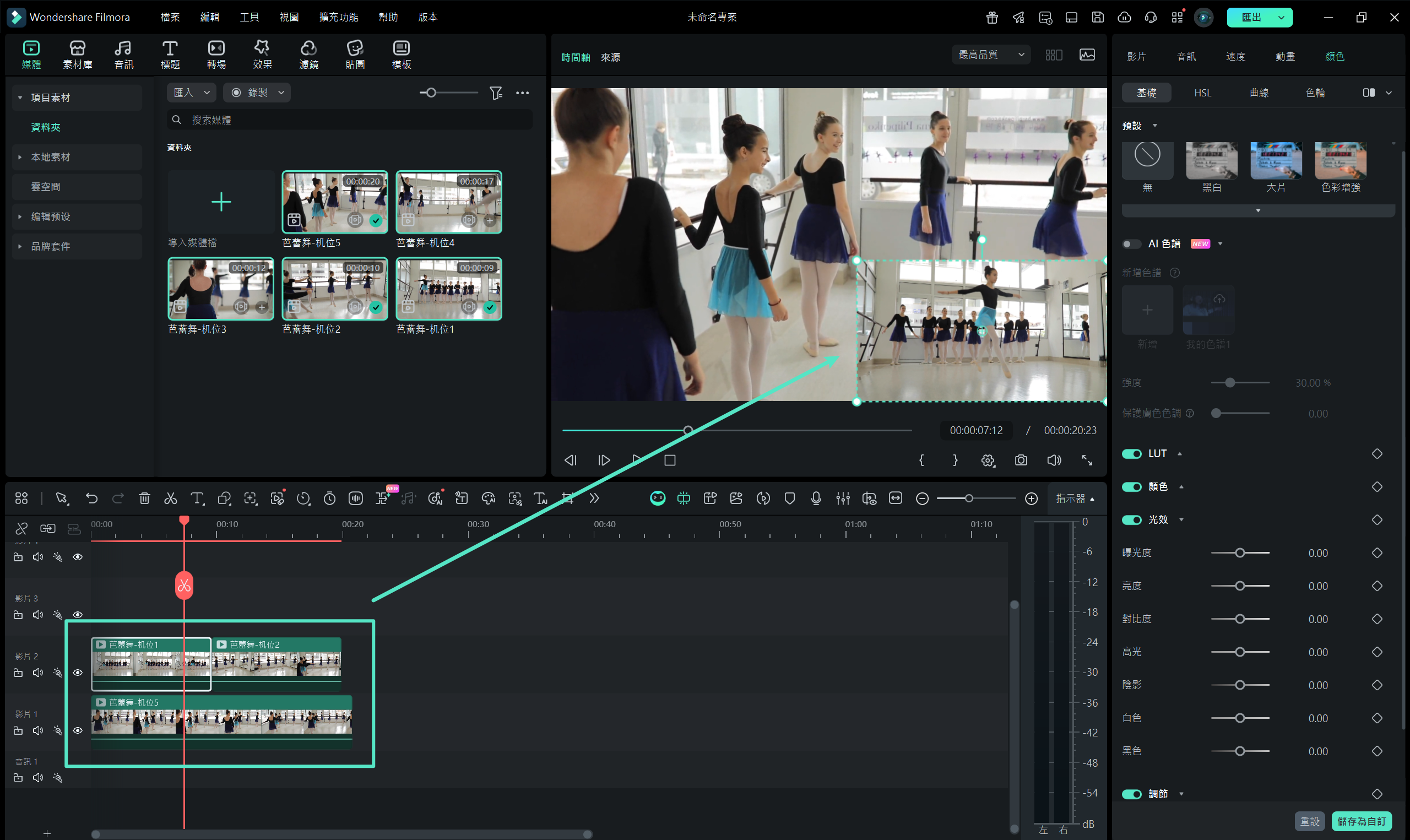Open the Stickers (貼圖) panel
This screenshot has width=1410, height=840.
(x=355, y=55)
